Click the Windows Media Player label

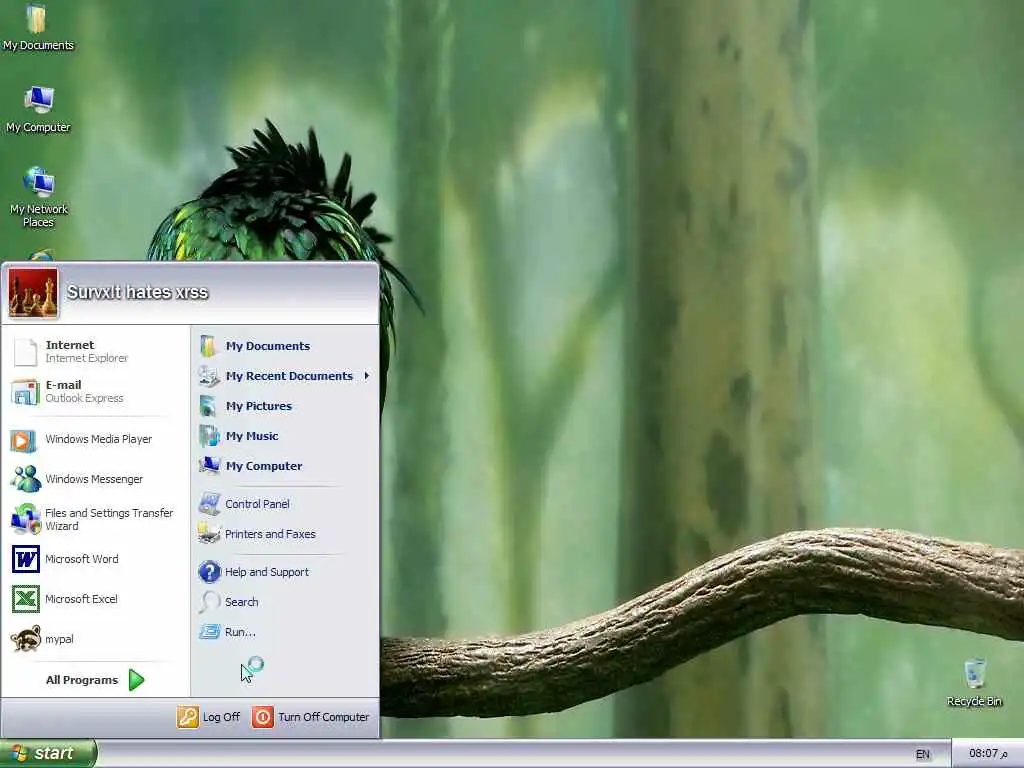click(99, 440)
